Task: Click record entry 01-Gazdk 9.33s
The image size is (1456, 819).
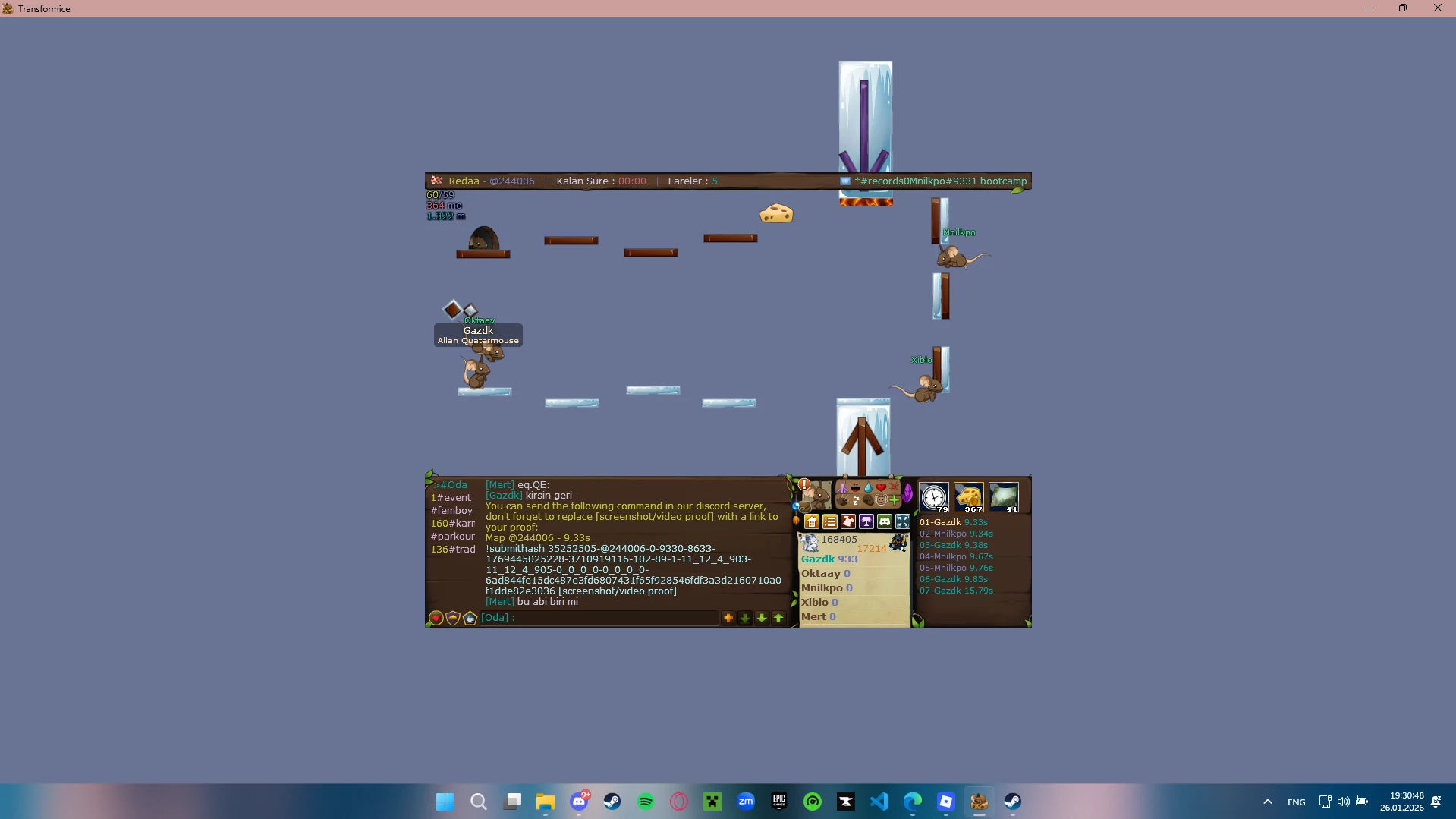Action: pos(954,522)
